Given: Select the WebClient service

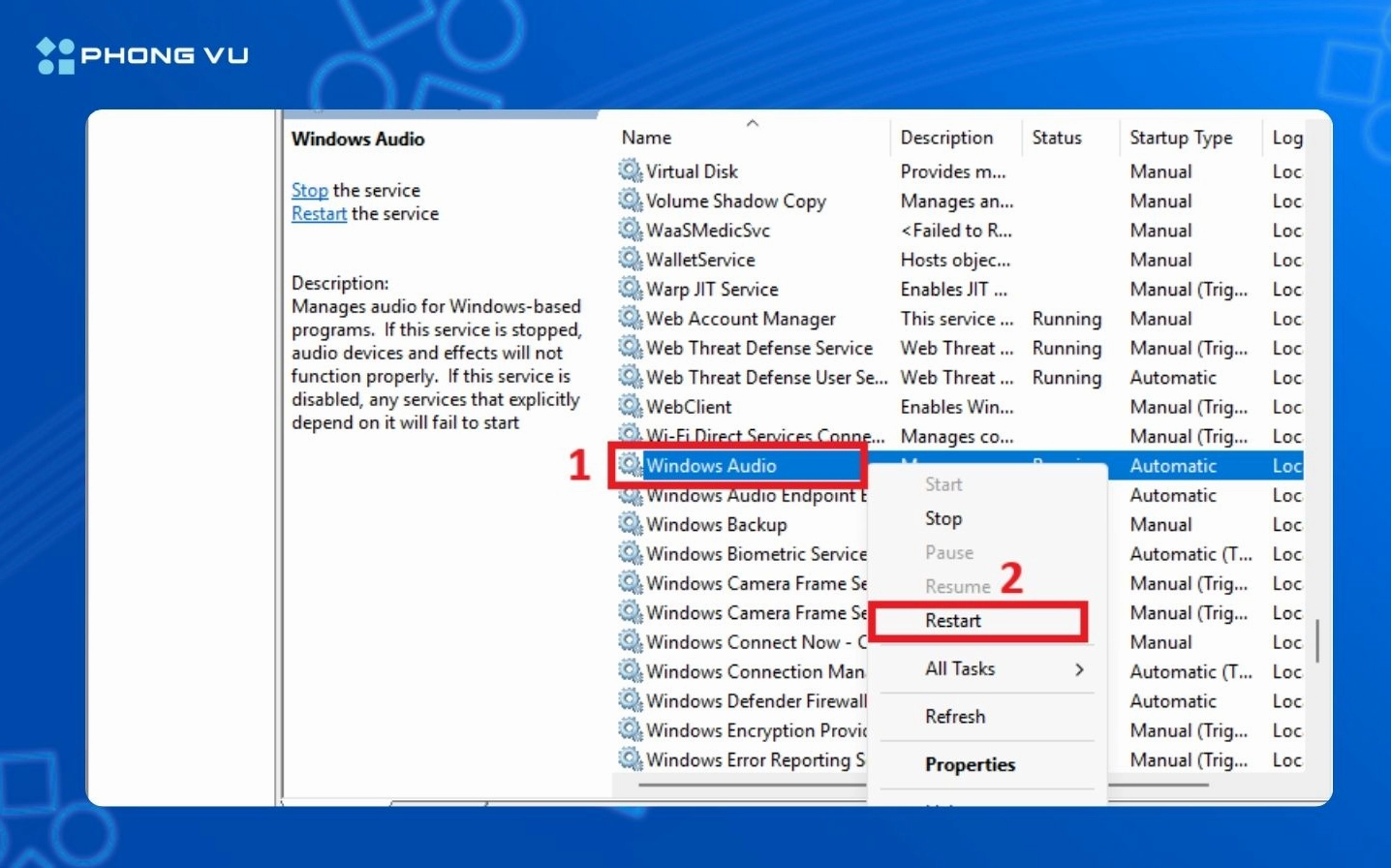Looking at the screenshot, I should pyautogui.click(x=959, y=407).
